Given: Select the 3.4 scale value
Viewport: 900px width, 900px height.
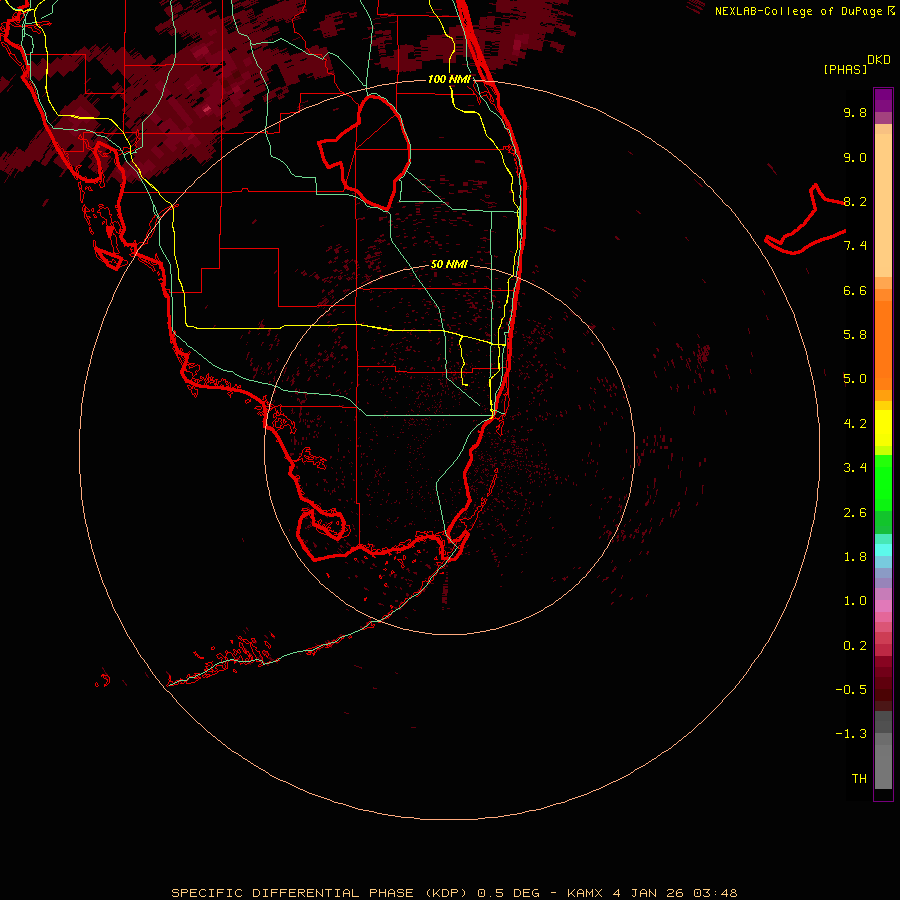Looking at the screenshot, I should (855, 468).
